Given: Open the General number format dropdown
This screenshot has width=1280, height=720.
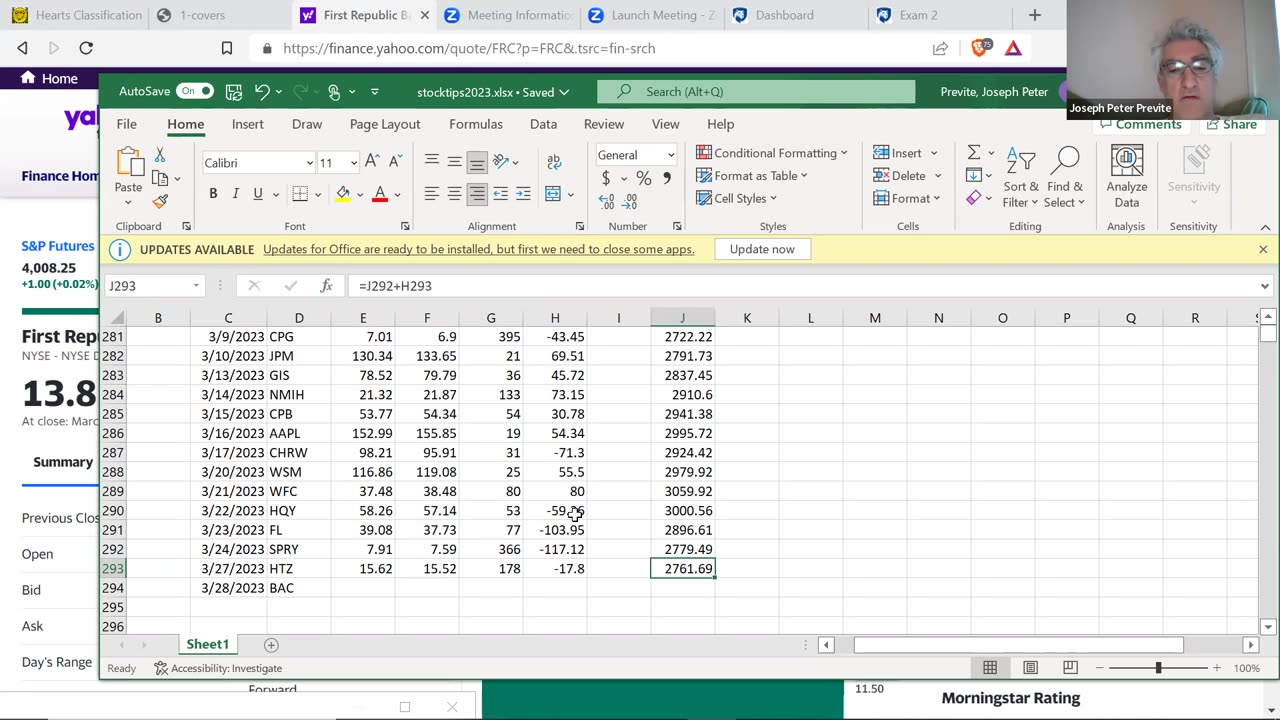Looking at the screenshot, I should [670, 155].
